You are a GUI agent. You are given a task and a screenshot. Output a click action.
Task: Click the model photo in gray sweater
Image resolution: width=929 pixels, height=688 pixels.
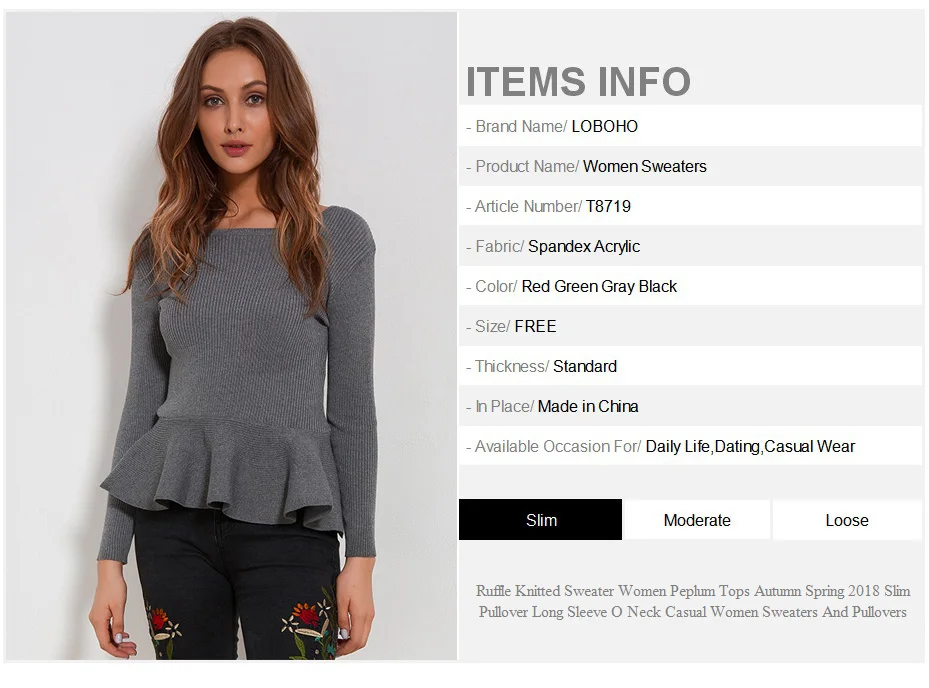231,336
